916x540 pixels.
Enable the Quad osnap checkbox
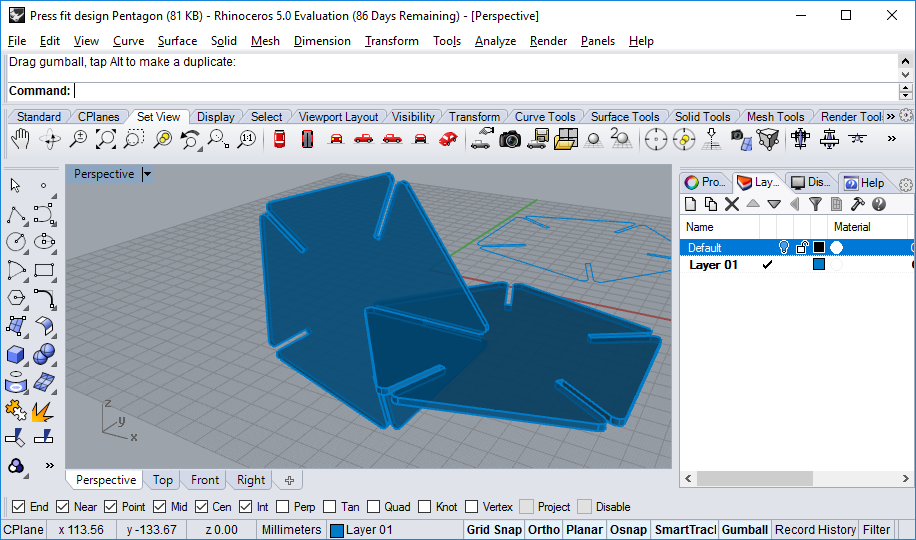(x=373, y=507)
